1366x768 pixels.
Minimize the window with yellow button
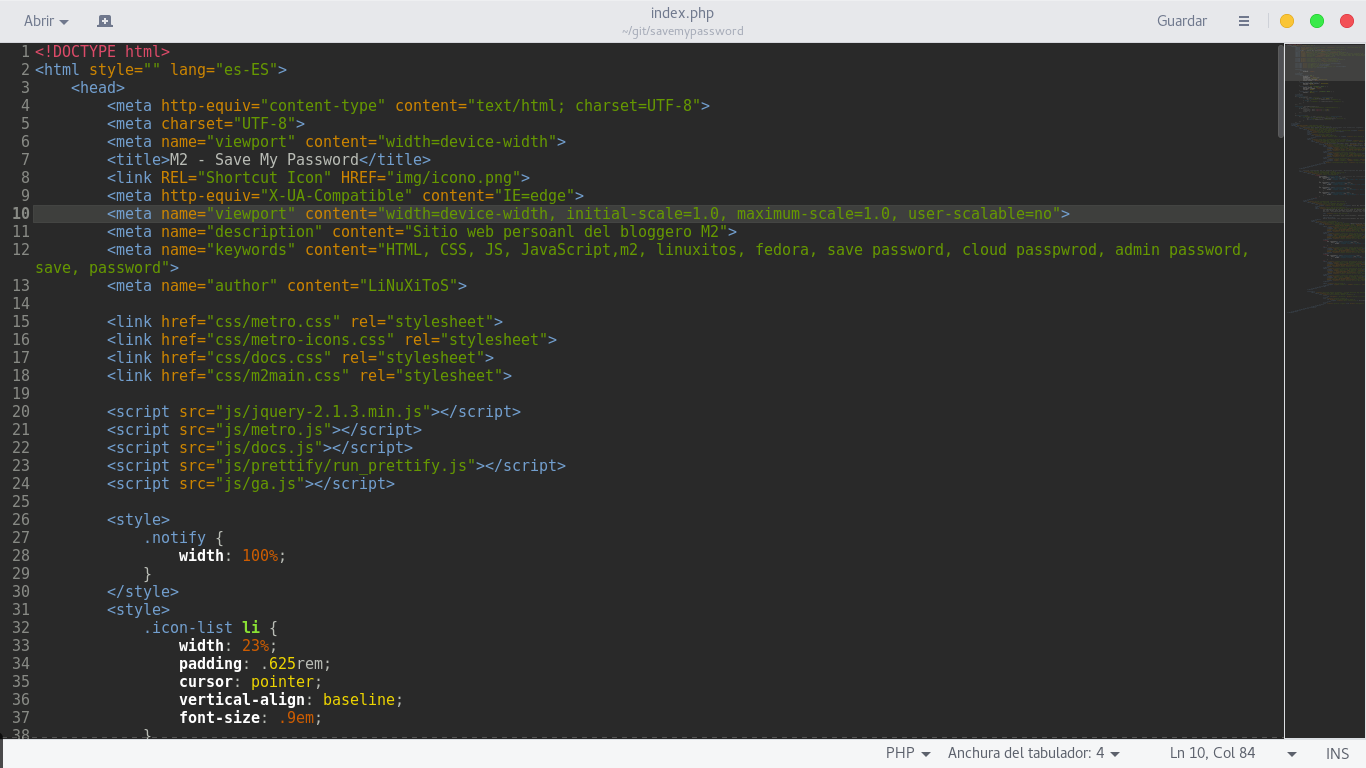(x=1287, y=21)
